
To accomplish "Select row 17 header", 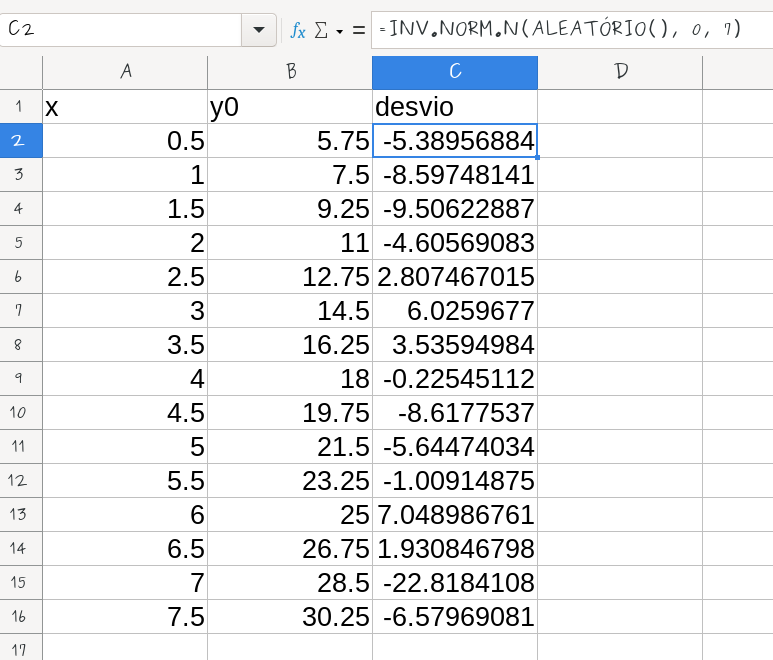I will [21, 650].
